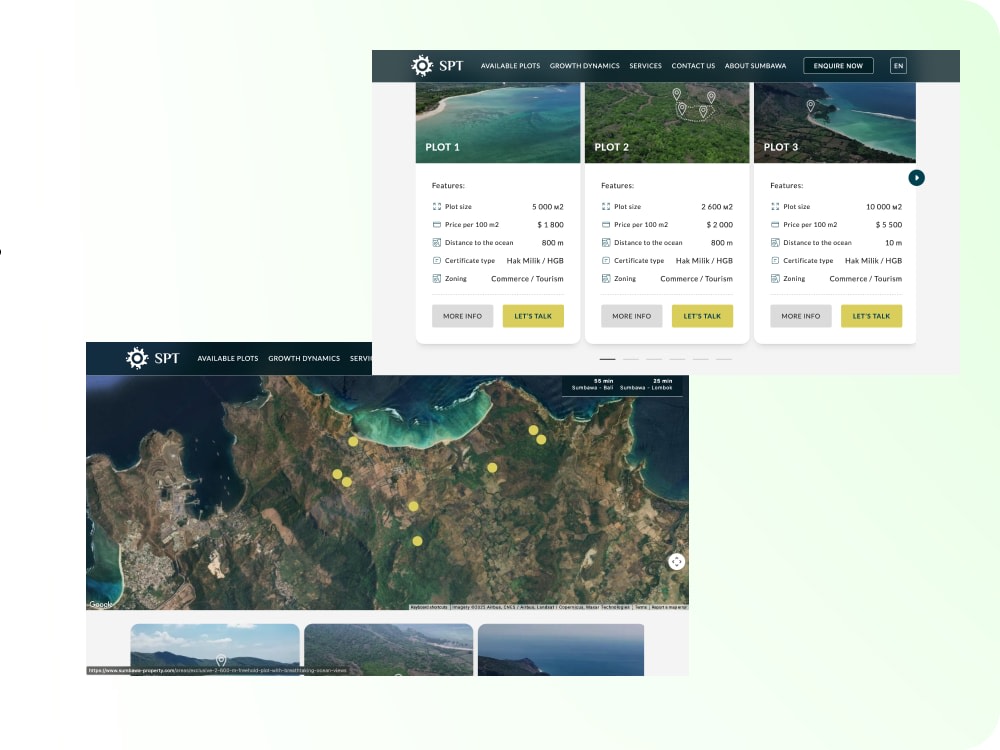1000x750 pixels.
Task: Open the first plot thumbnail below the map
Action: 215,650
